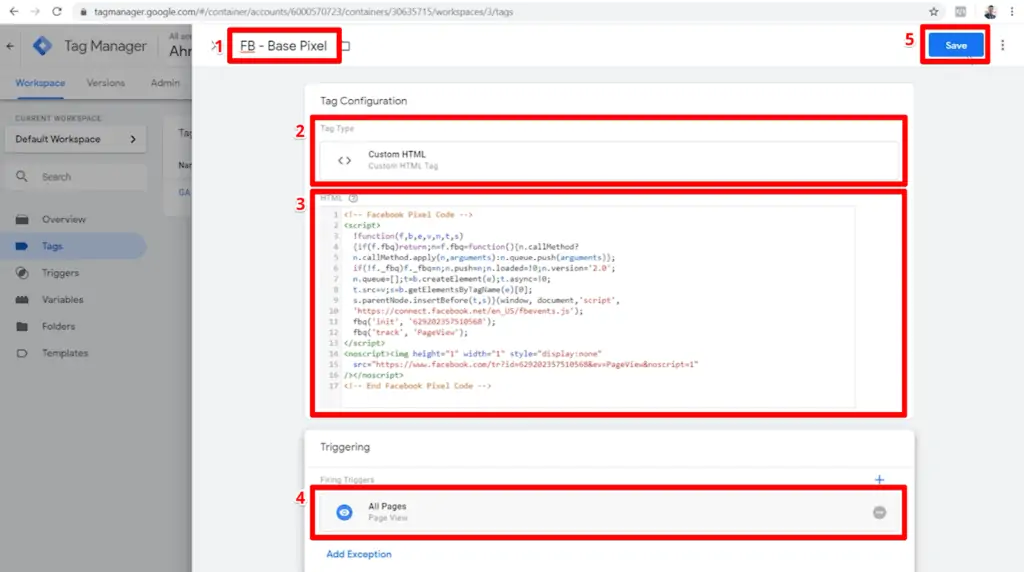Screen dimensions: 1024x572
Task: Open Folders in the sidebar
Action: (x=59, y=326)
